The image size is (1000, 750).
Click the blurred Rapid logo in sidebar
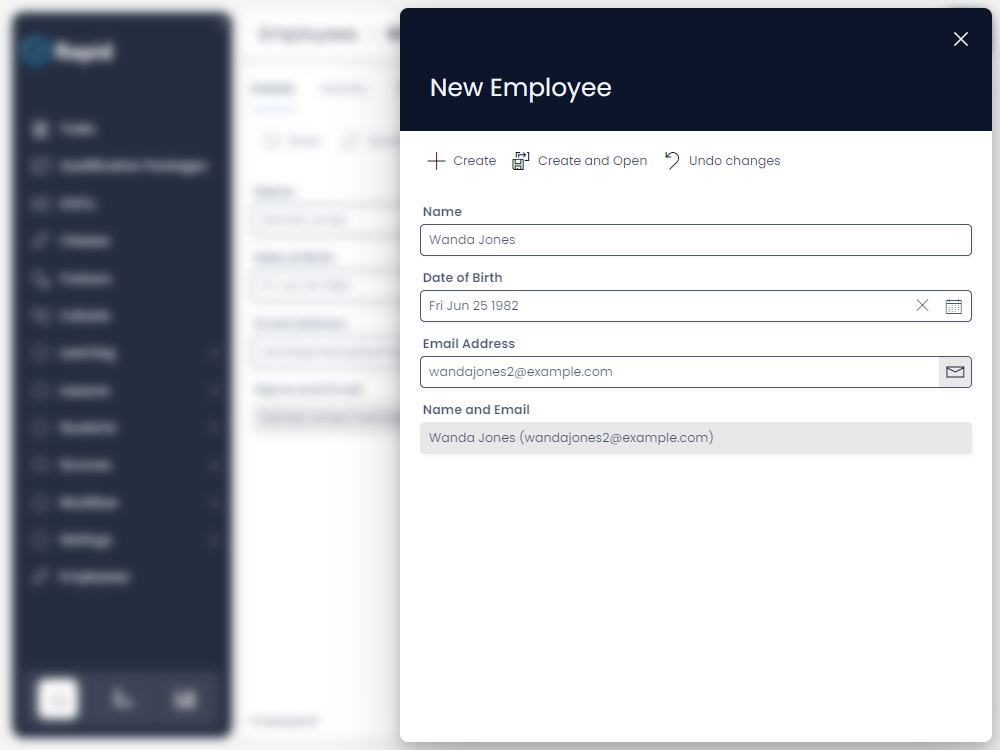69,51
